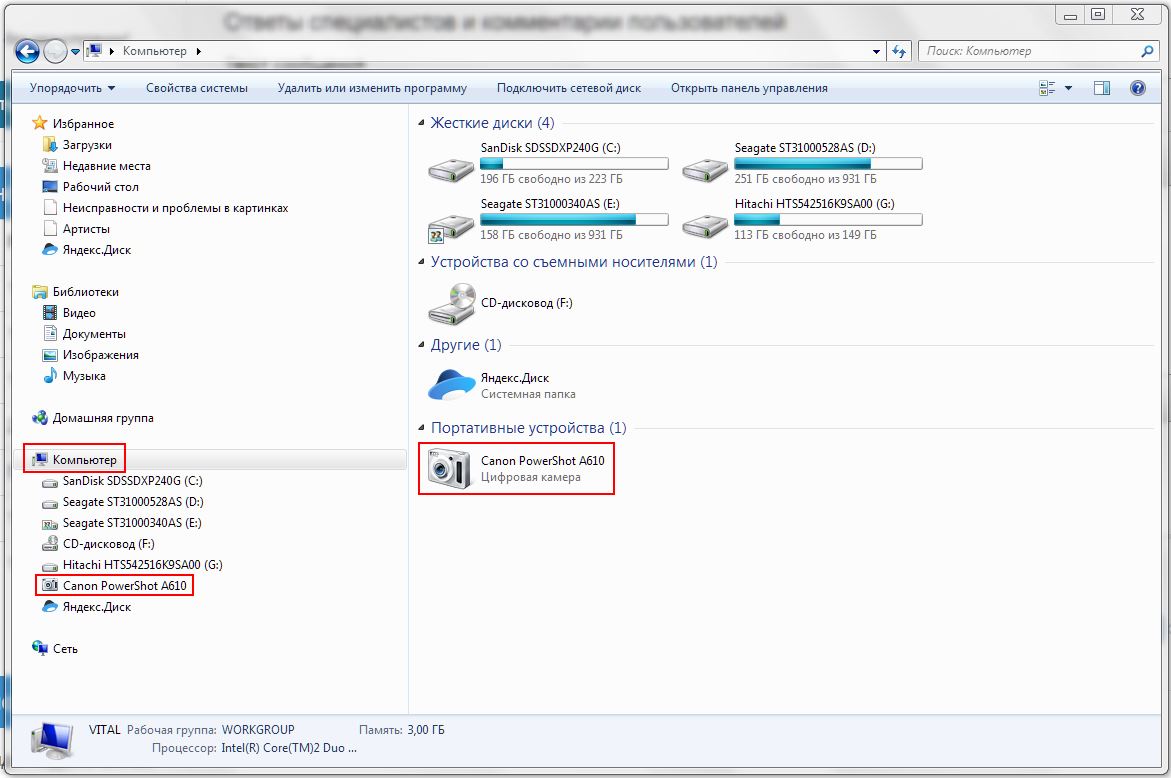Select Избранное in navigation pane
The width and height of the screenshot is (1171, 778).
pos(72,124)
